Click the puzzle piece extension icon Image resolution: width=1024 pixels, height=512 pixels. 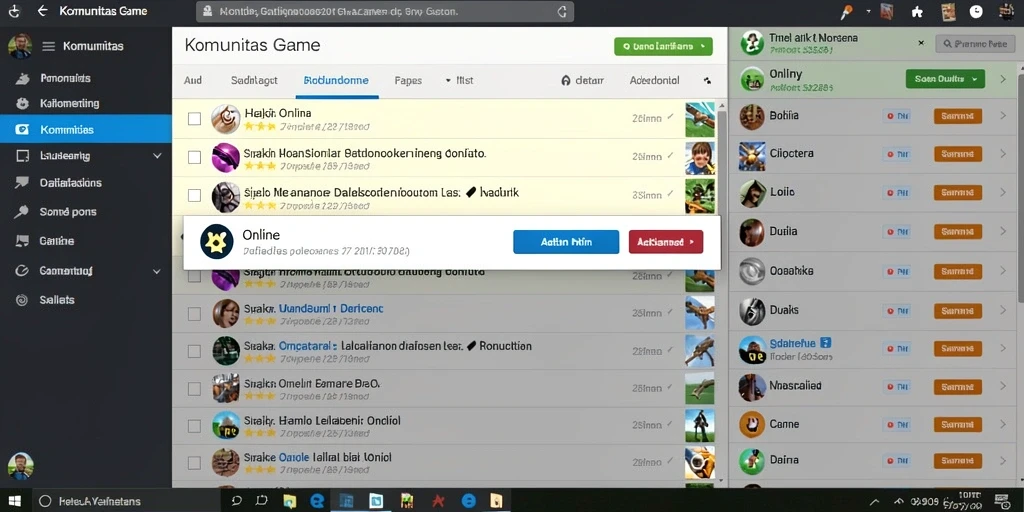[918, 11]
